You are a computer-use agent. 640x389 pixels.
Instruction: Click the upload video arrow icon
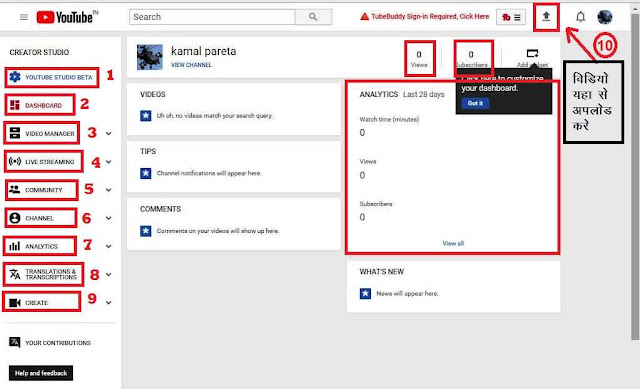click(546, 17)
